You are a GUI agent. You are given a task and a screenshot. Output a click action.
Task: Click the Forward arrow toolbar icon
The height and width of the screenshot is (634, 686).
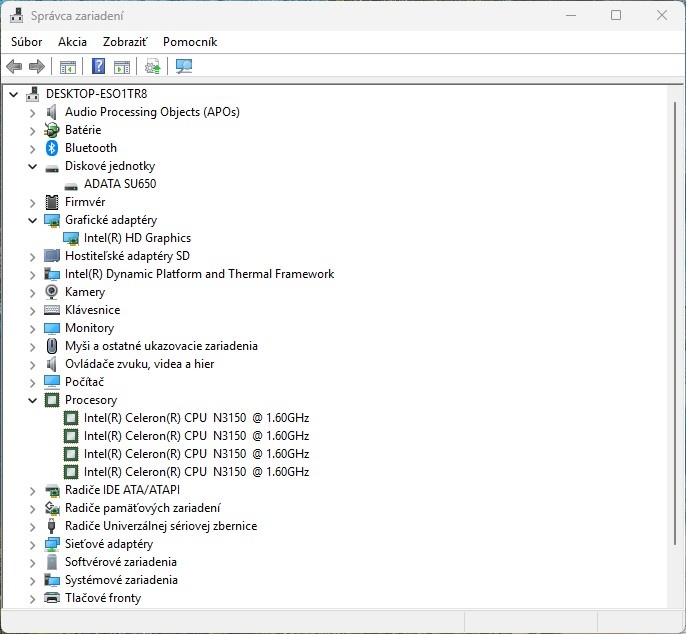click(37, 67)
